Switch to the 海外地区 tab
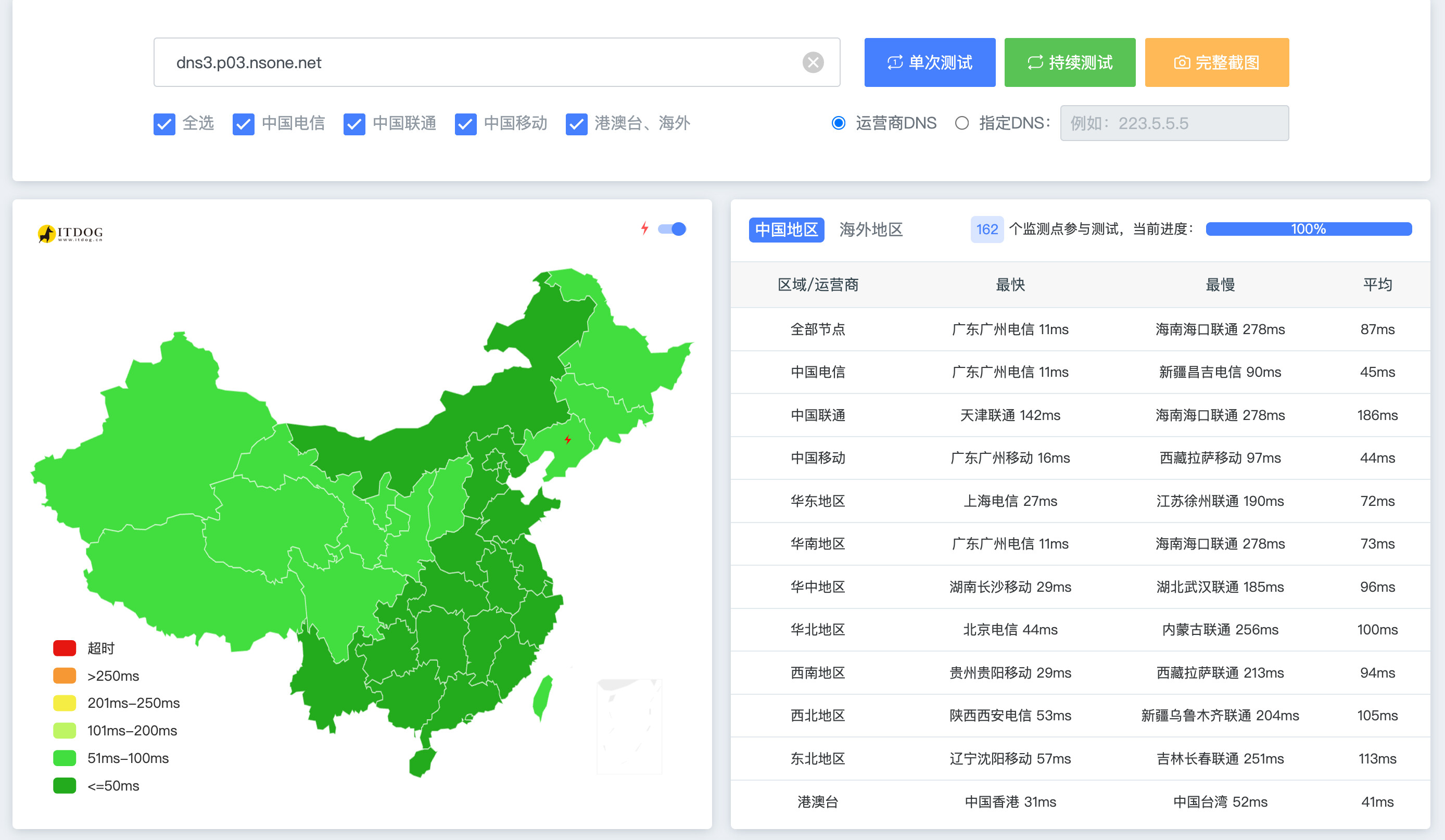The image size is (1445, 840). coord(870,230)
